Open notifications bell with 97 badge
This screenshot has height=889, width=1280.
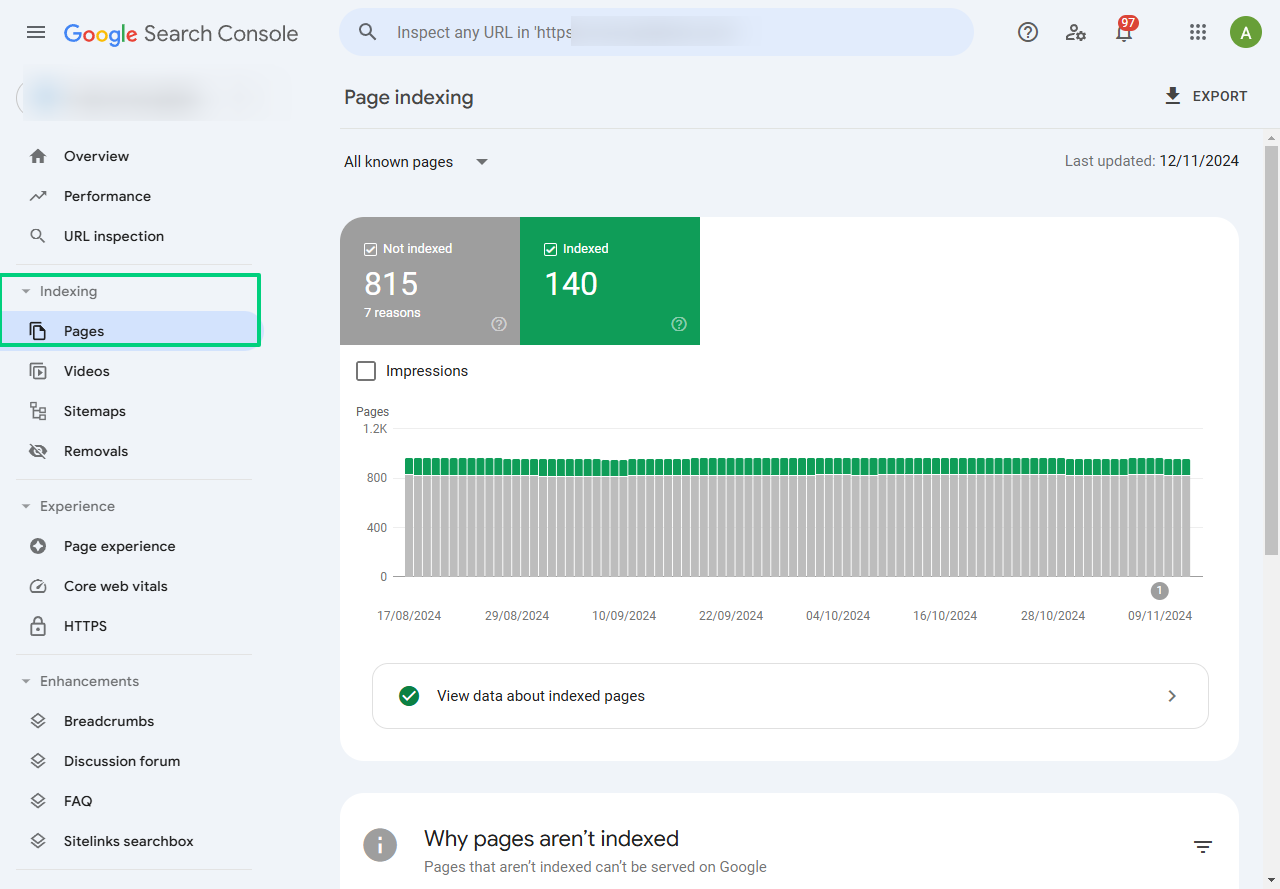click(1124, 32)
